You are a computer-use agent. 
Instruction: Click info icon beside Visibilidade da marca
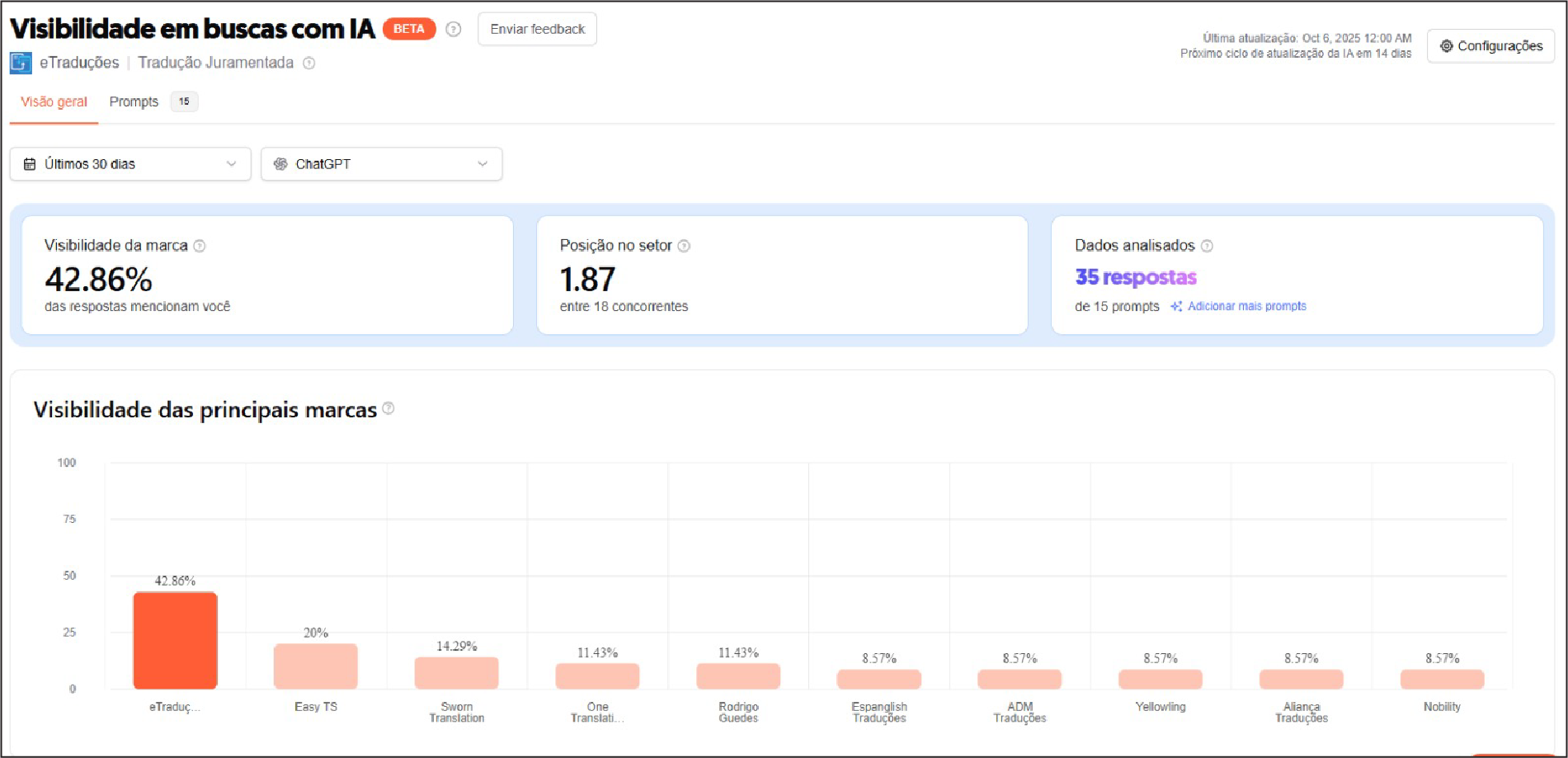[200, 246]
